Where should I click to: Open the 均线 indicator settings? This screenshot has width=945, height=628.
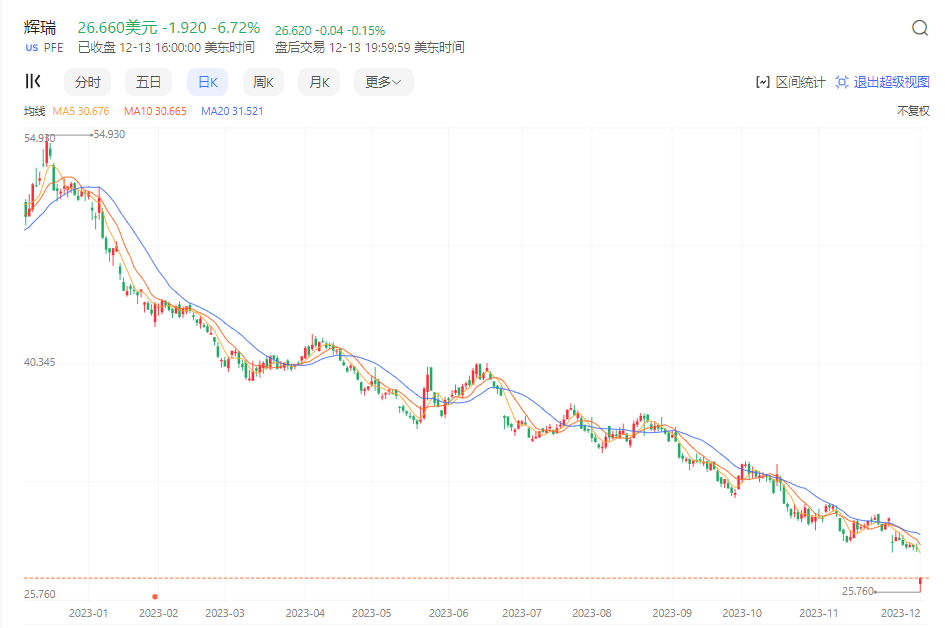coord(35,111)
